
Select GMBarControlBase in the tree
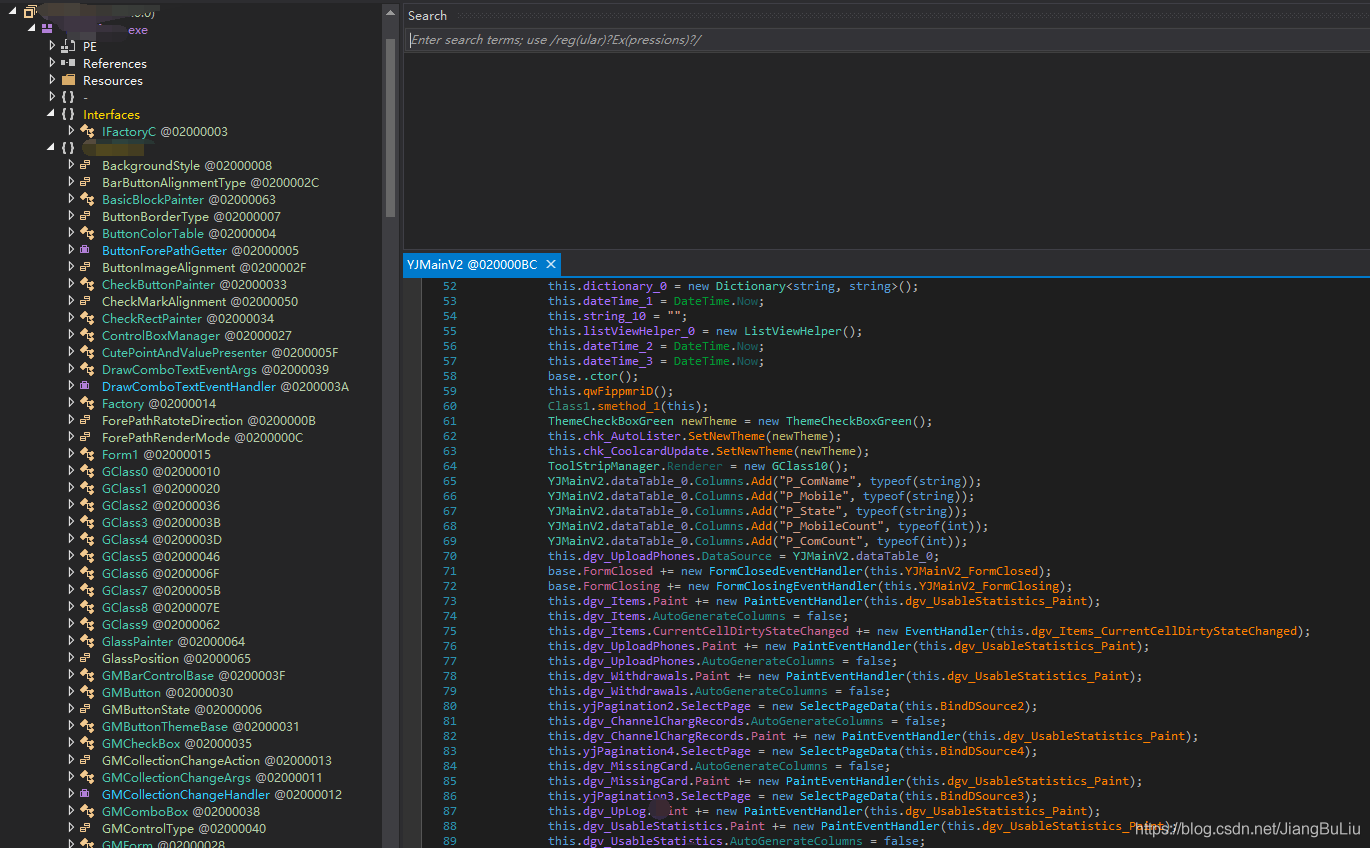pyautogui.click(x=193, y=675)
